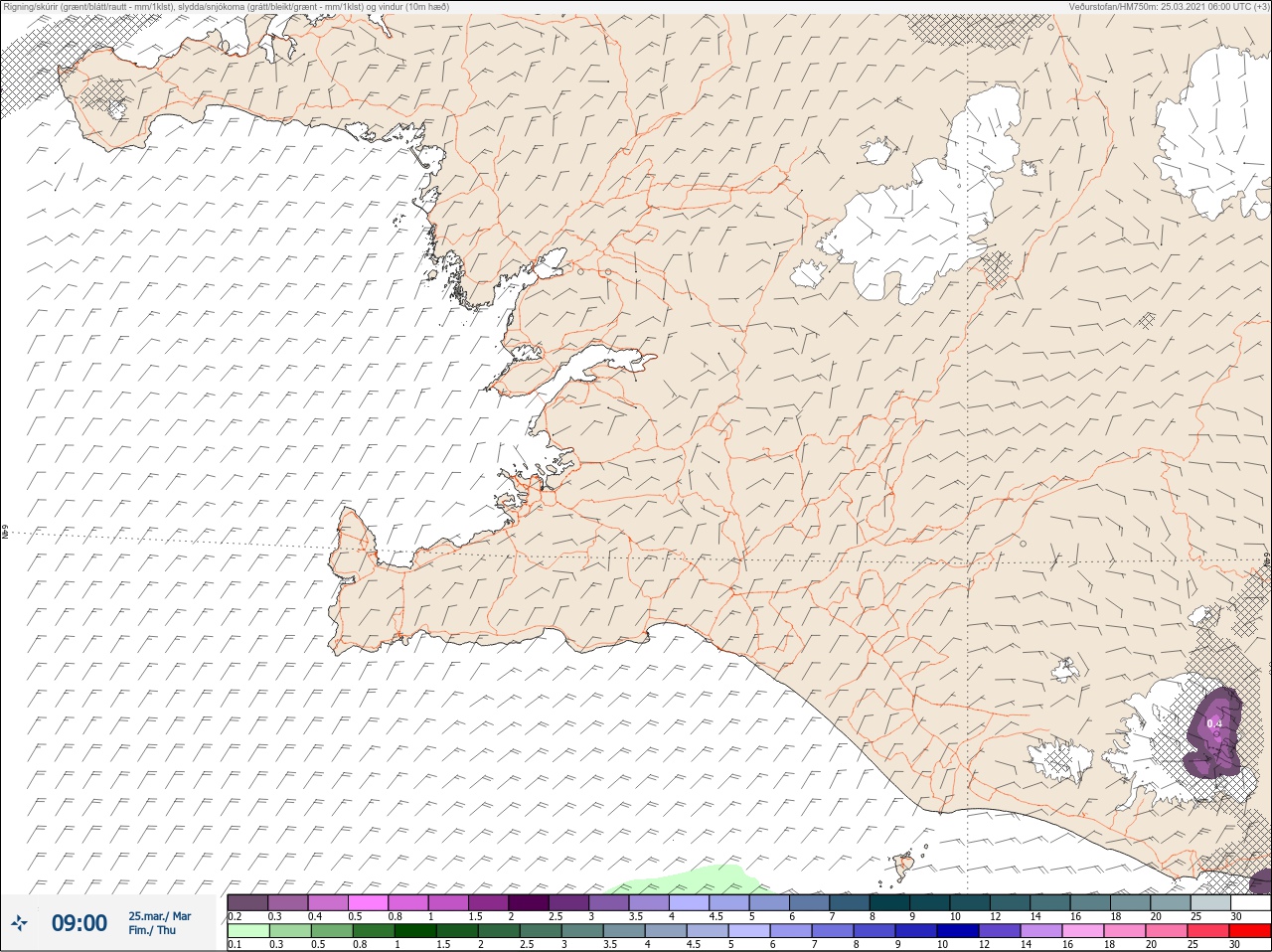The width and height of the screenshot is (1272, 952).
Task: Click the 25.mar./ Mar Fim./ Thu date label
Action: click(x=159, y=923)
